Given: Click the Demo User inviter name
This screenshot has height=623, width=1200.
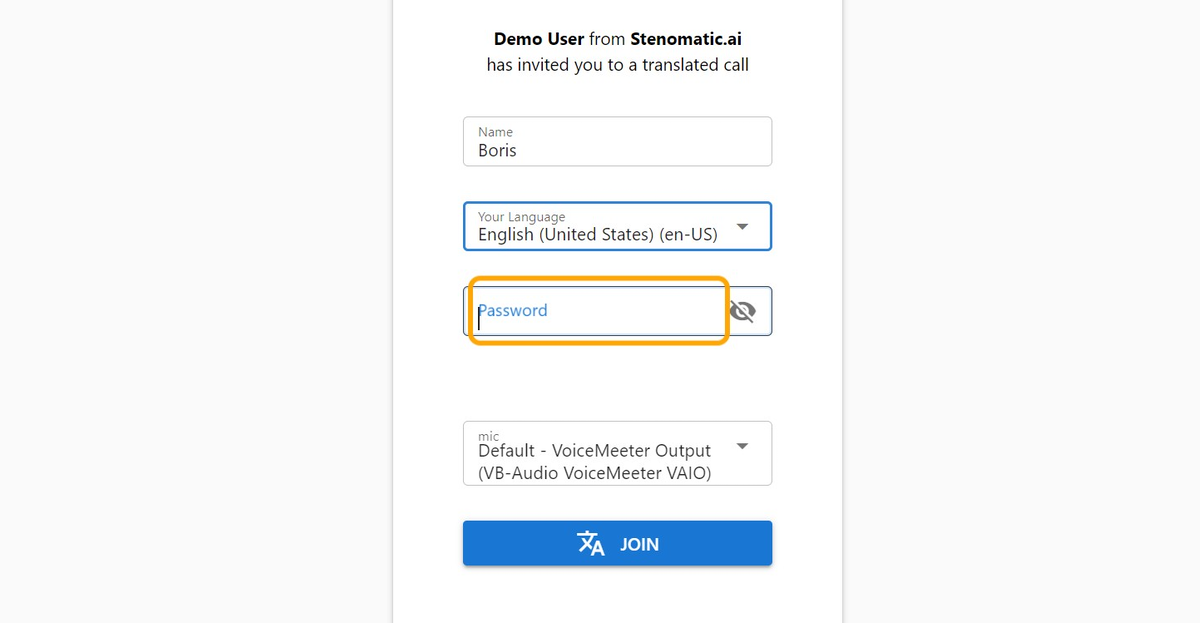Looking at the screenshot, I should (x=539, y=40).
